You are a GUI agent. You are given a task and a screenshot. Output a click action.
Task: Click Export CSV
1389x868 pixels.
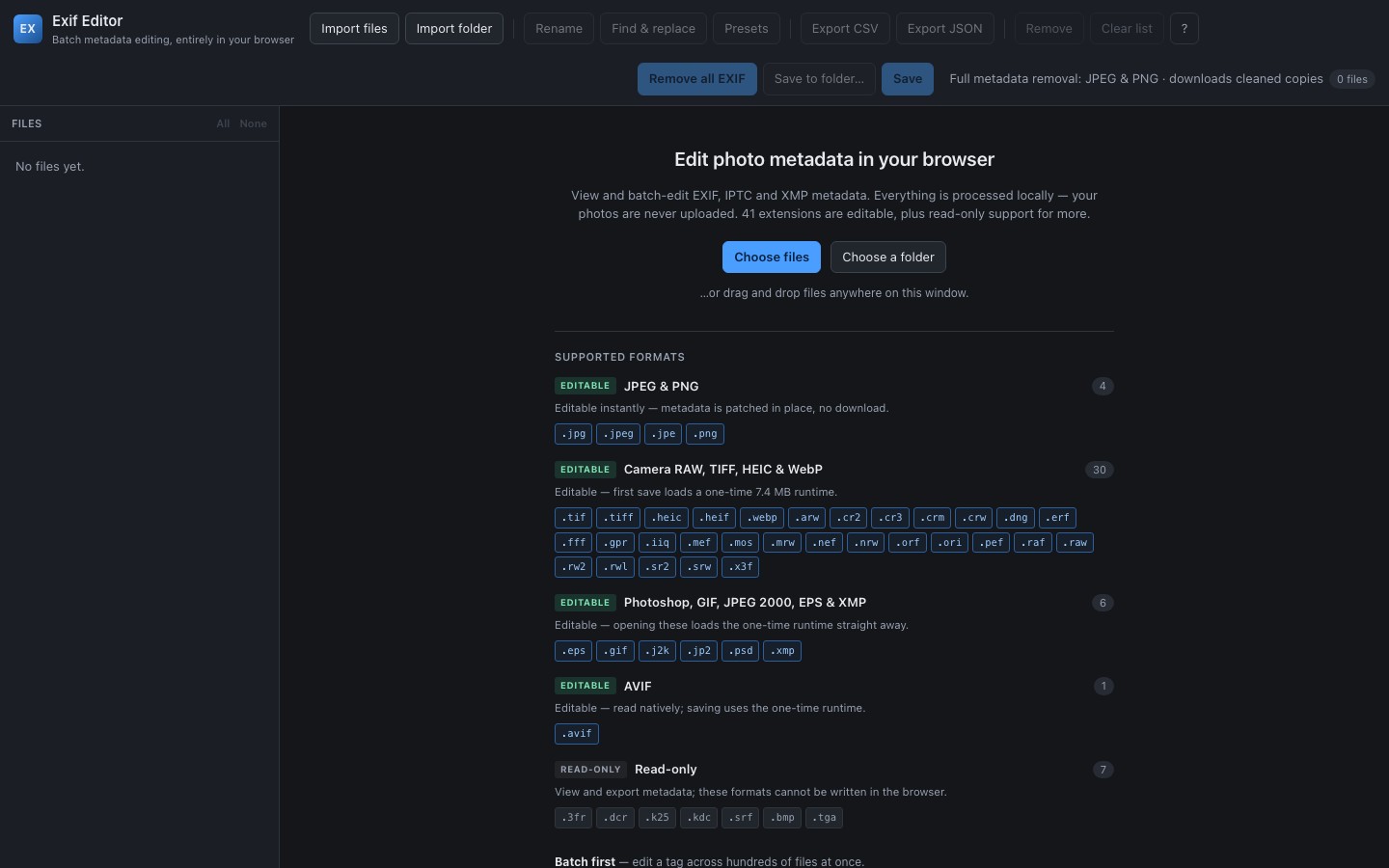[845, 29]
